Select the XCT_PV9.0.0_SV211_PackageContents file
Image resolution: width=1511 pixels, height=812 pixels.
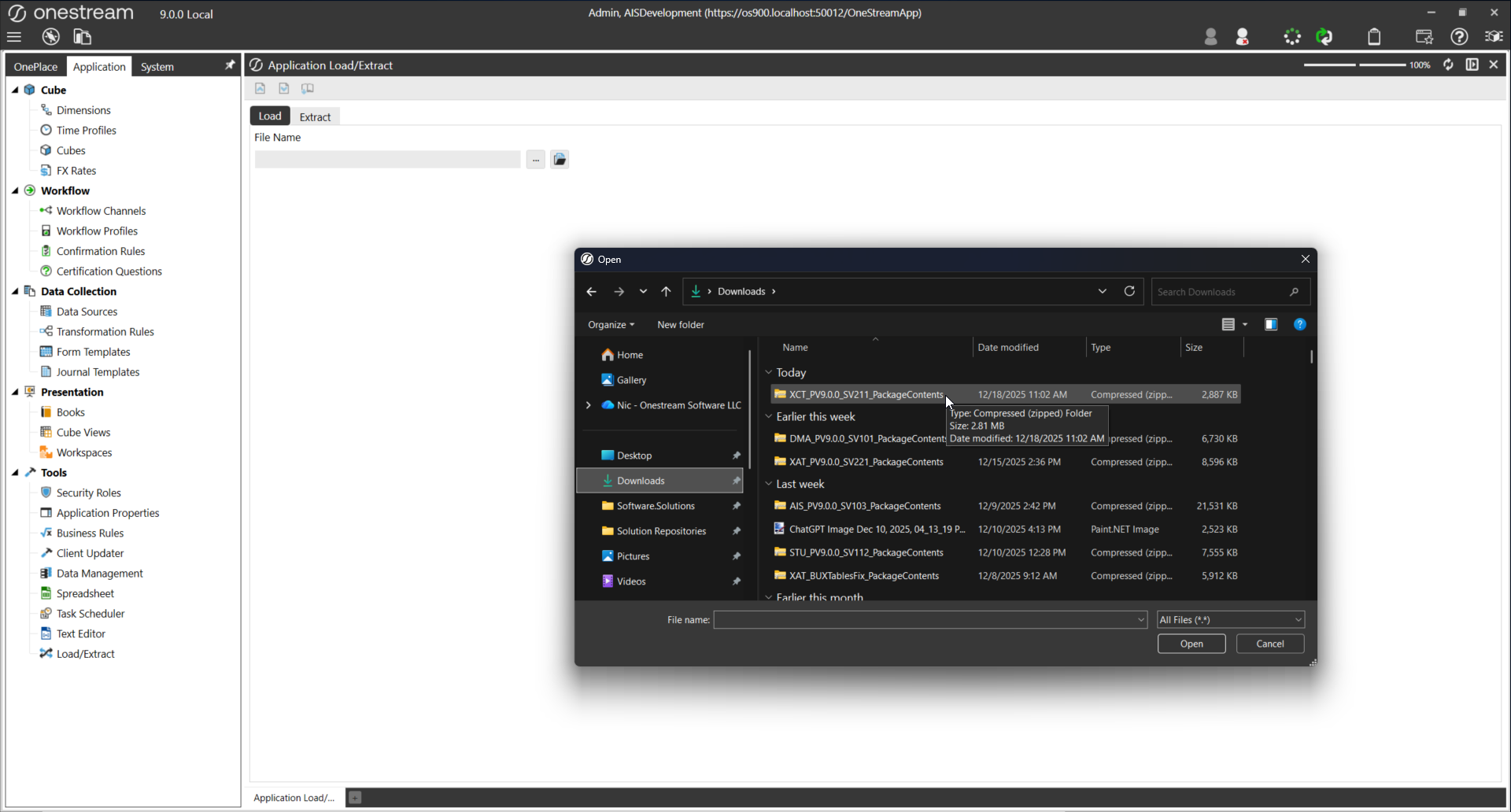866,395
